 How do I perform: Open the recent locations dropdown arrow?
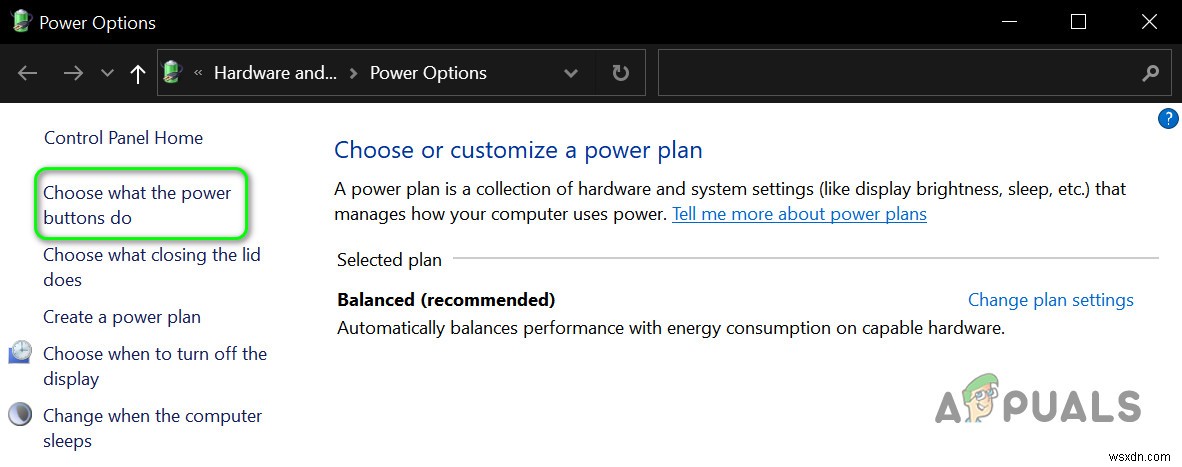click(107, 73)
